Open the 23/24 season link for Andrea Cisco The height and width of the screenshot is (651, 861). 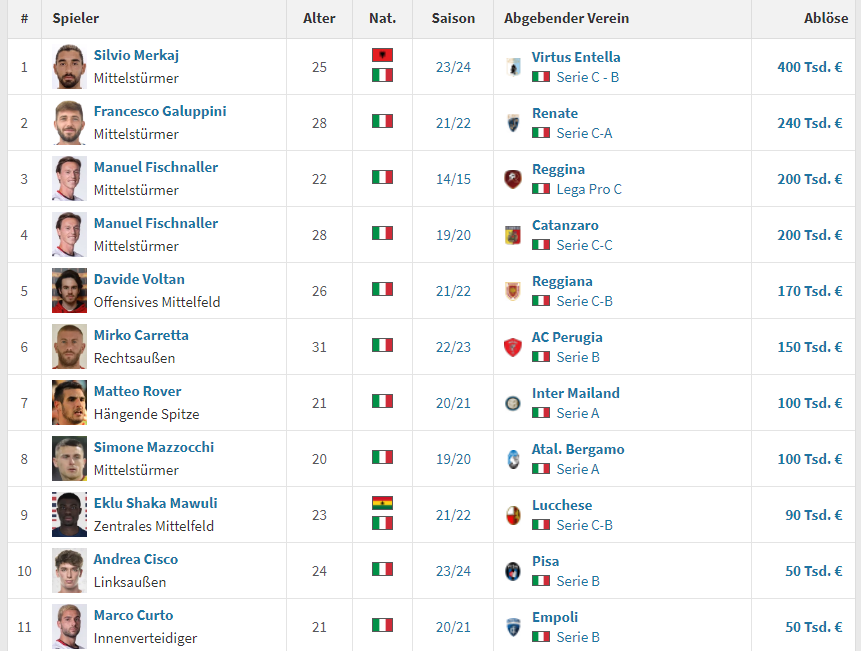(451, 571)
